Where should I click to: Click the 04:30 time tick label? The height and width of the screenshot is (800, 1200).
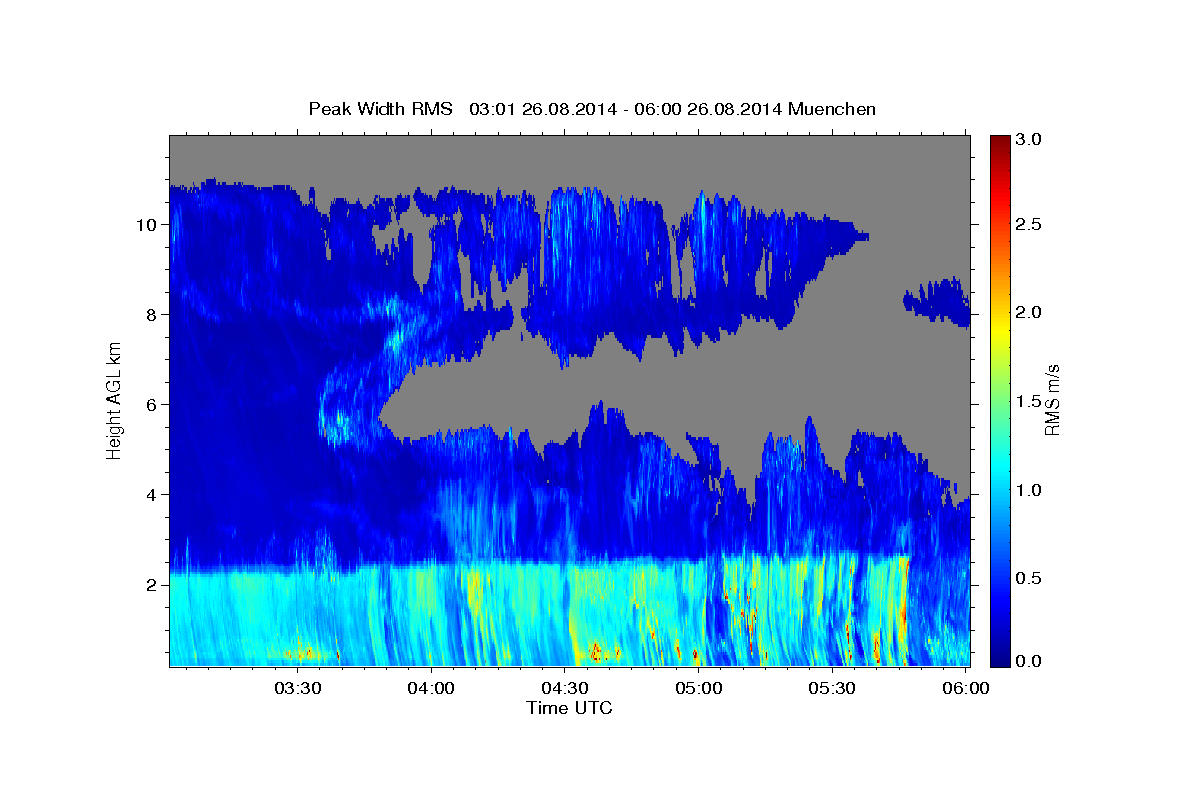565,688
